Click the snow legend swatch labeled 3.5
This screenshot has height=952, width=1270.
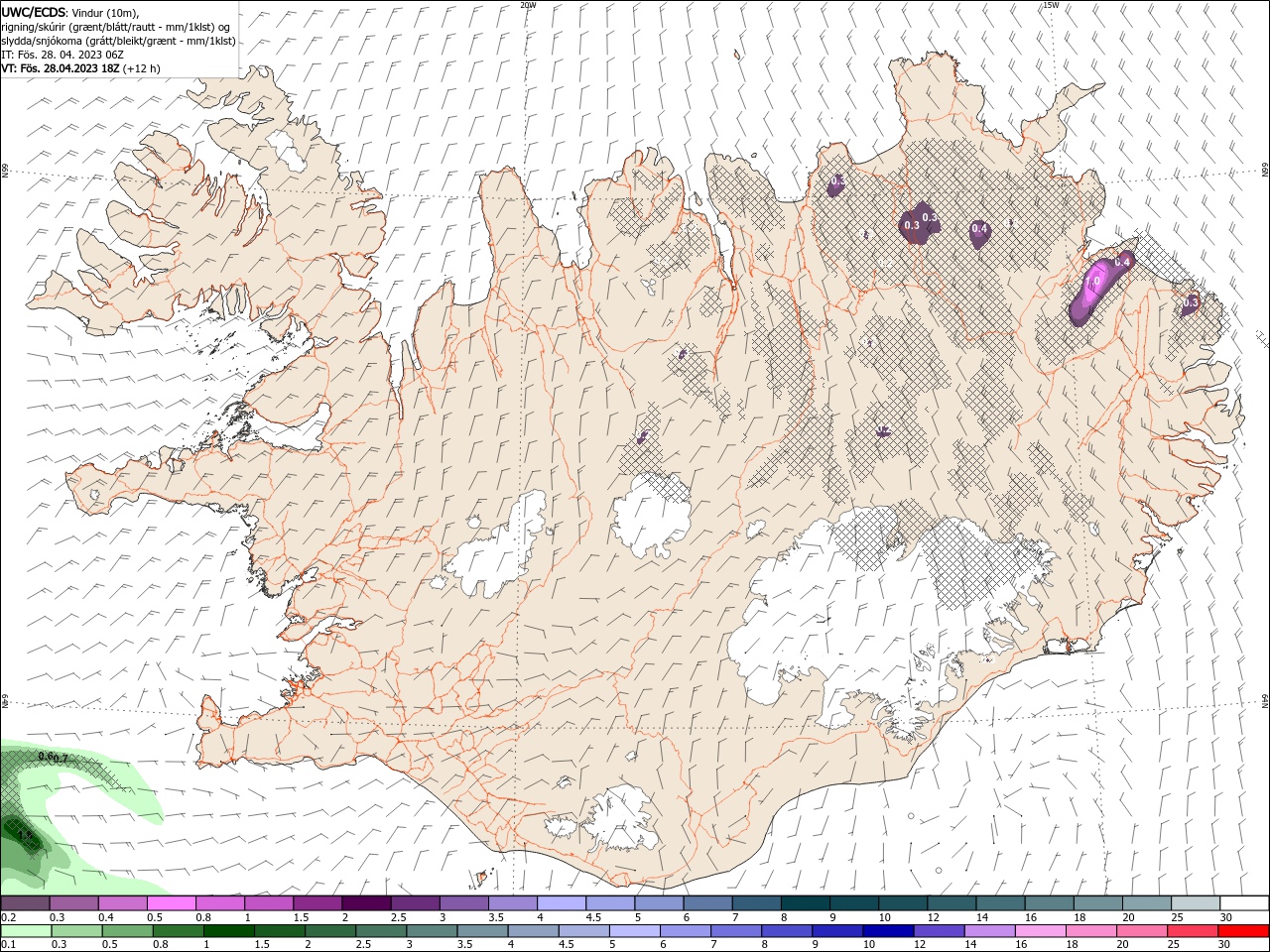pos(511,903)
